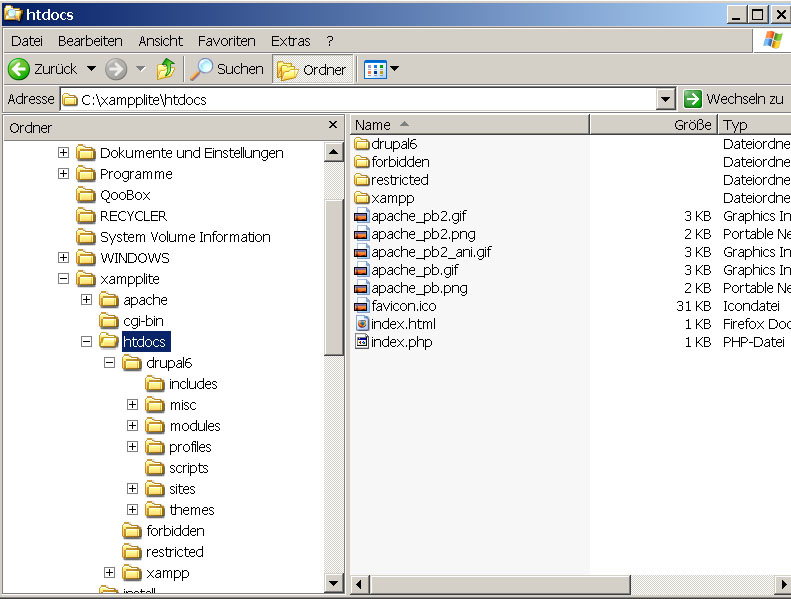Select the favicon.ico file icon
Screen dimensions: 791x599
[x=362, y=306]
